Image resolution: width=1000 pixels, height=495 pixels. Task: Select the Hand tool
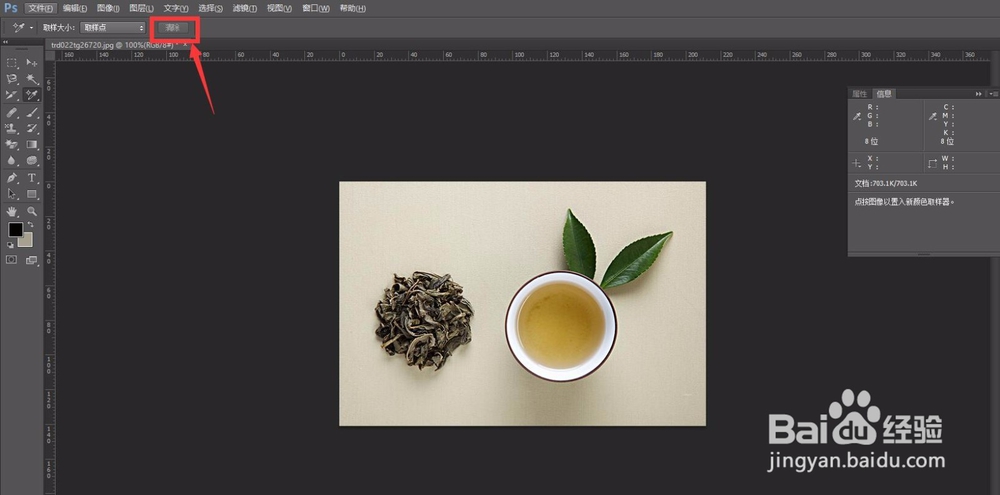coord(11,211)
